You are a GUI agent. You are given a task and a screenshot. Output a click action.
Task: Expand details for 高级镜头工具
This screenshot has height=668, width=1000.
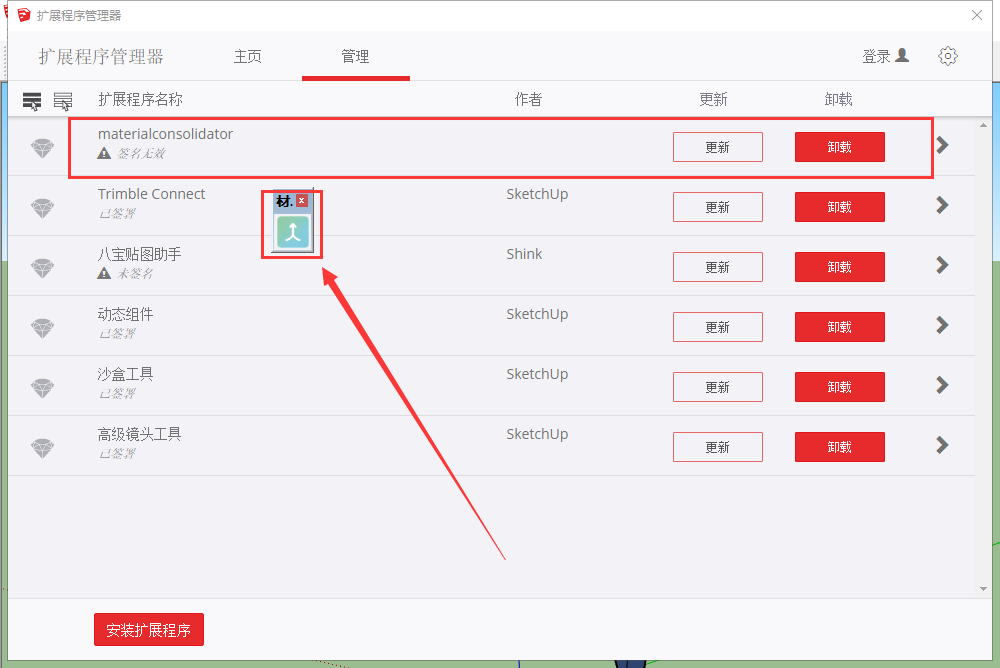942,445
